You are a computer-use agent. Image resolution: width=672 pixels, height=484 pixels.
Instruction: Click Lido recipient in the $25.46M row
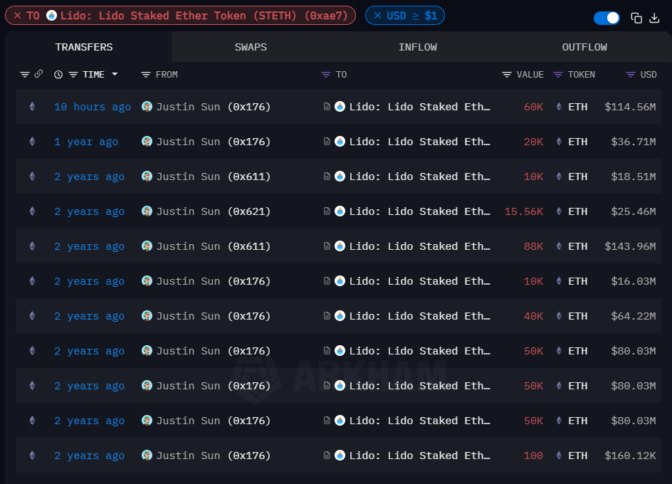[x=419, y=211]
